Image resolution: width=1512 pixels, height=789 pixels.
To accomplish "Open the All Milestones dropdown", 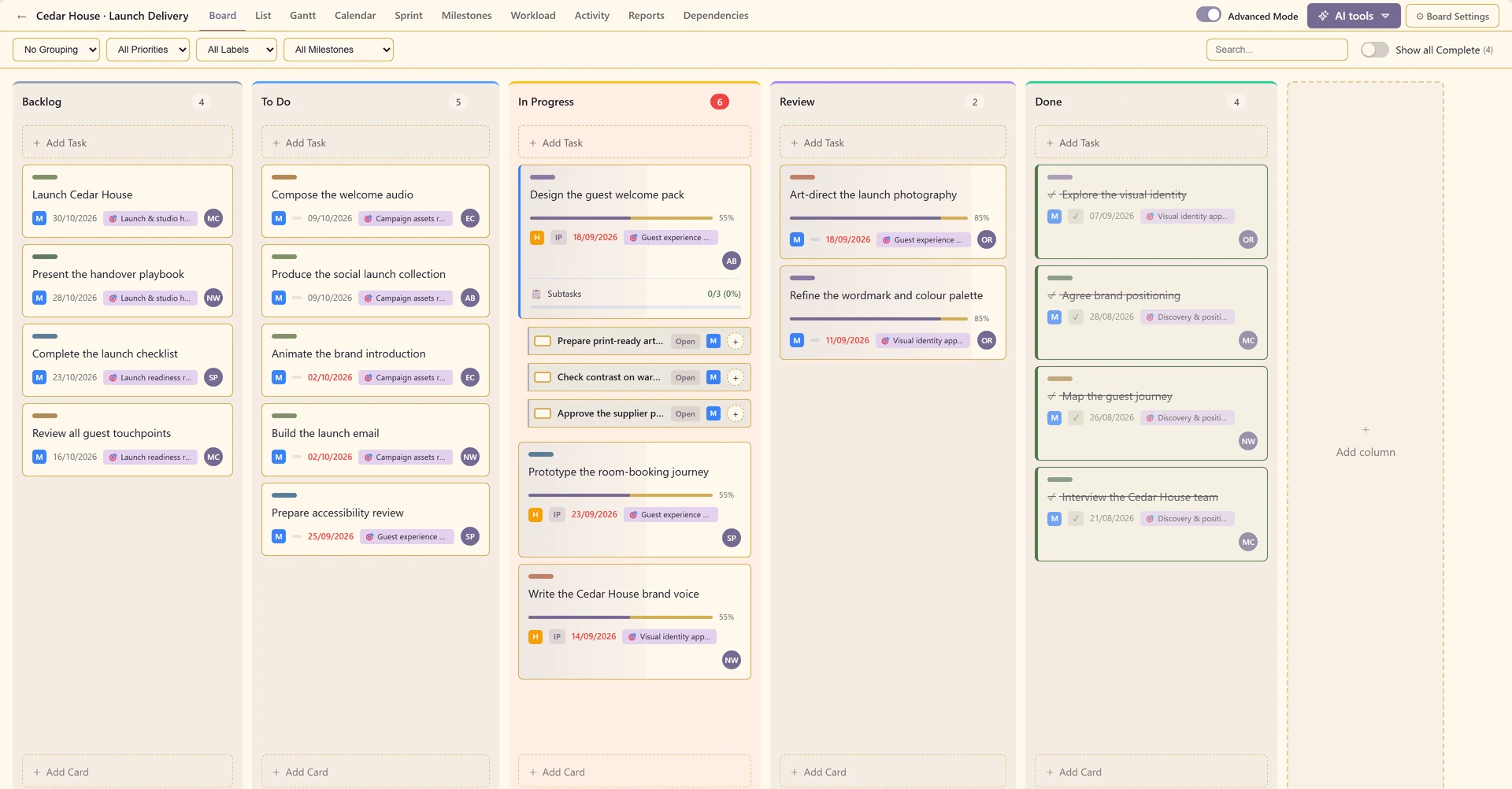I will pyautogui.click(x=339, y=50).
